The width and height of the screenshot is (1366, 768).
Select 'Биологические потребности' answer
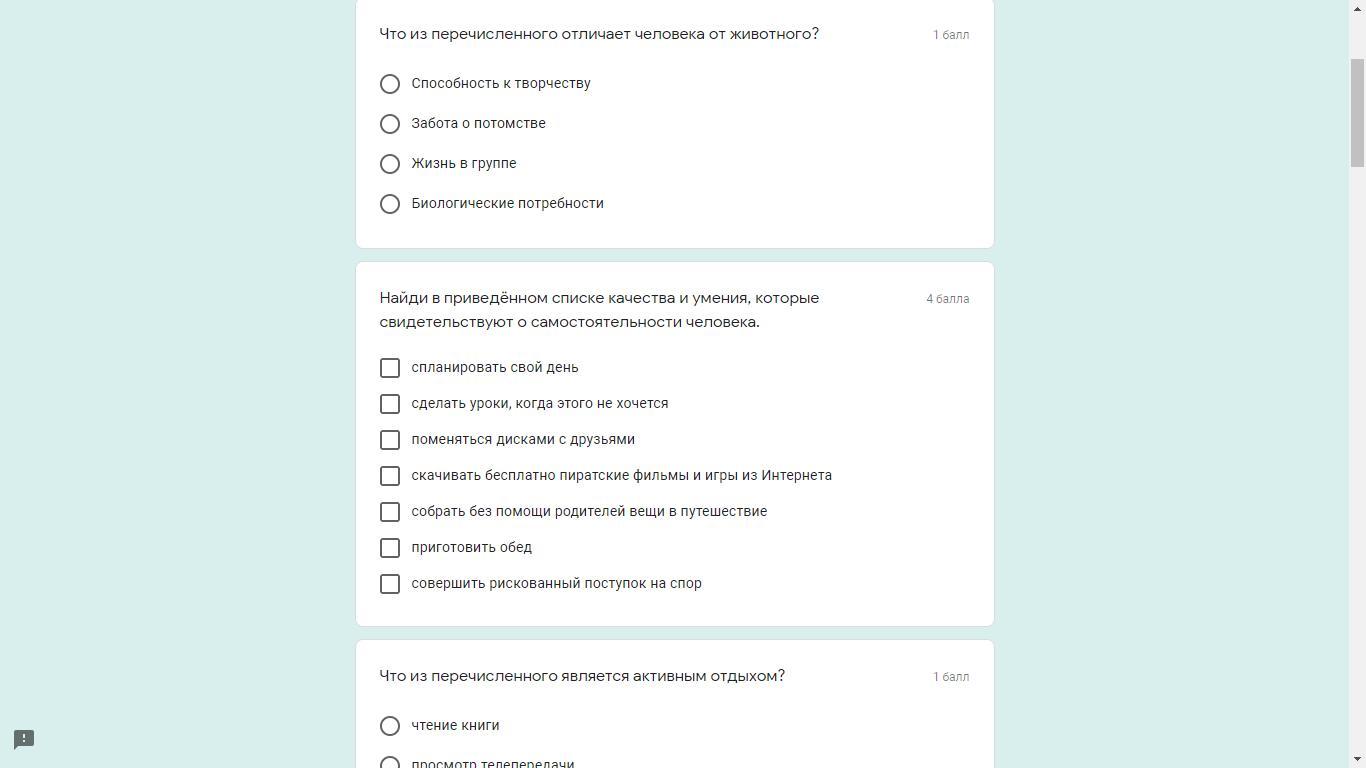[x=390, y=204]
